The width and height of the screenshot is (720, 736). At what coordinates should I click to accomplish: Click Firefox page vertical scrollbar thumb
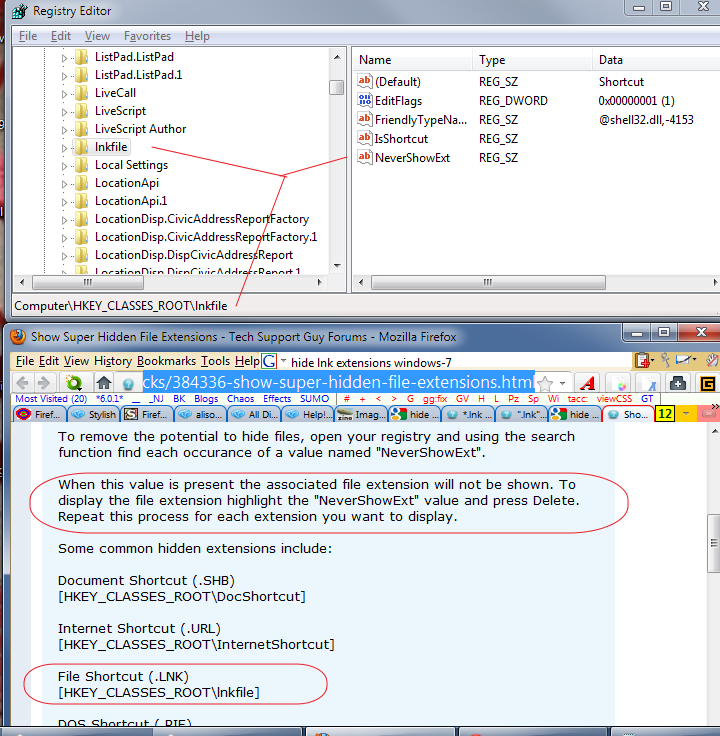tap(714, 544)
